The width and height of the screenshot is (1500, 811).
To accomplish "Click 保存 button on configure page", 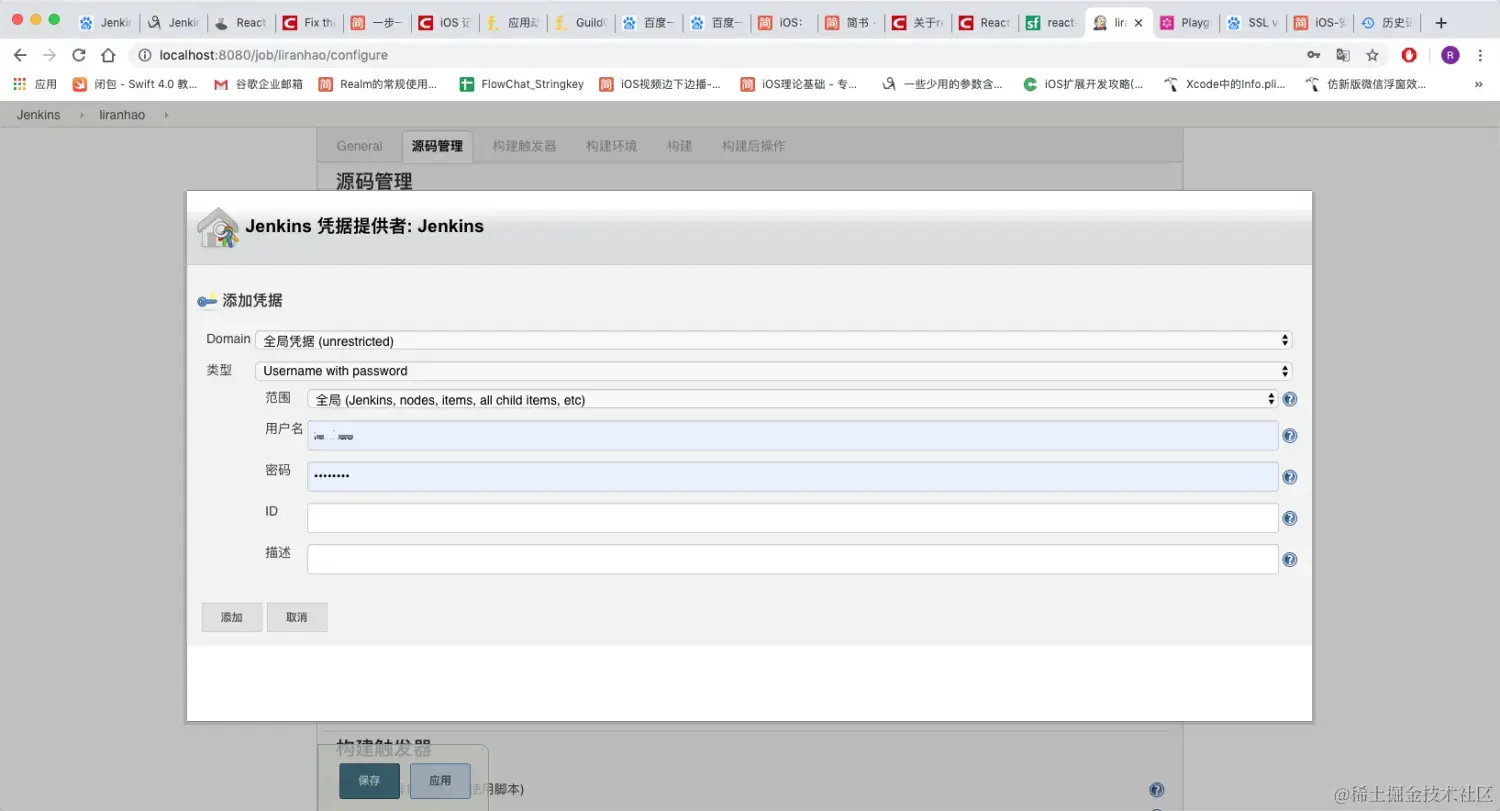I will (x=369, y=781).
